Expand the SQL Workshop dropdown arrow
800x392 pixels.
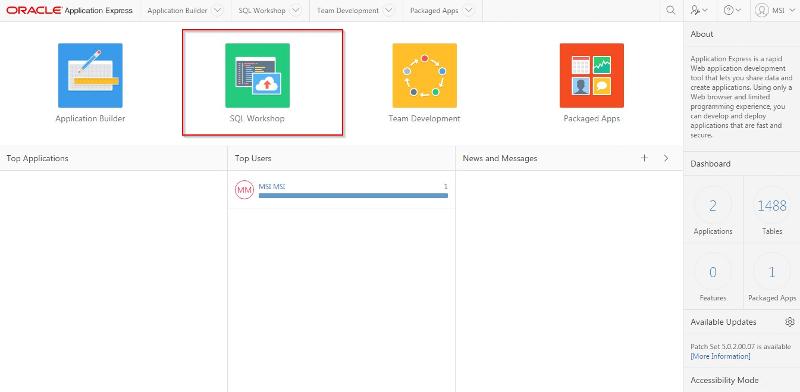[295, 10]
